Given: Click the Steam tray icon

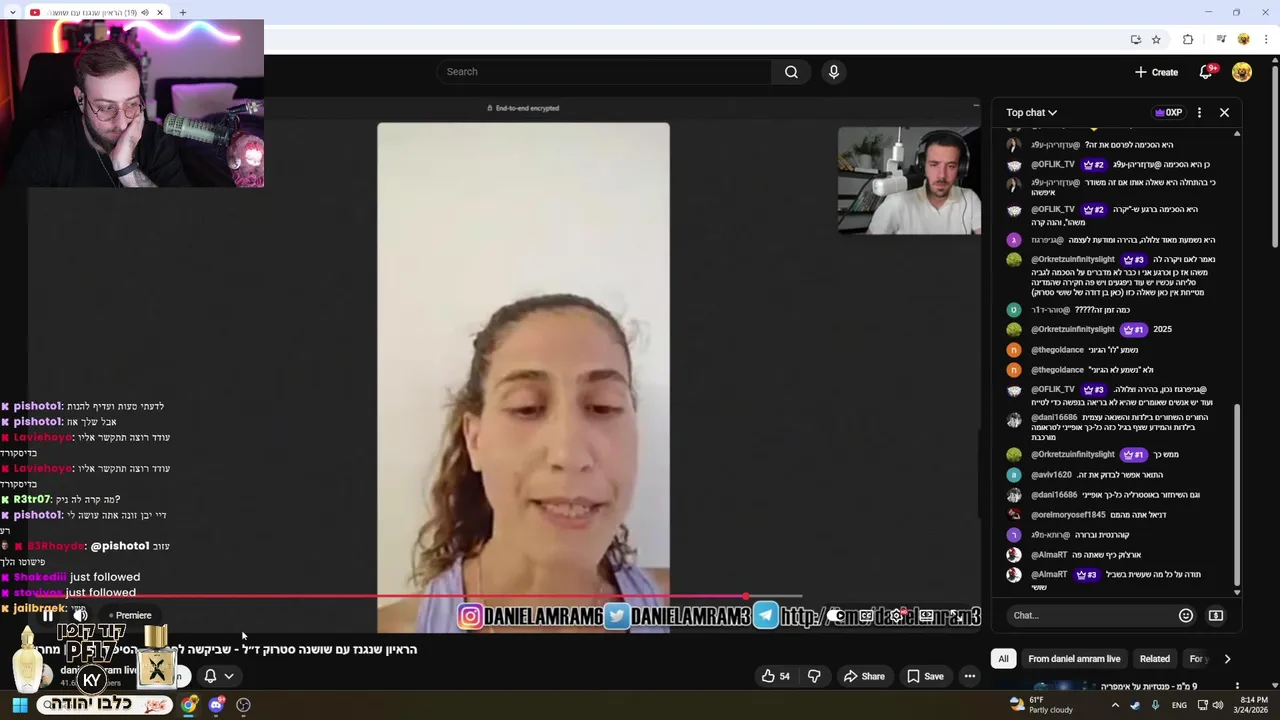Looking at the screenshot, I should (x=1135, y=705).
